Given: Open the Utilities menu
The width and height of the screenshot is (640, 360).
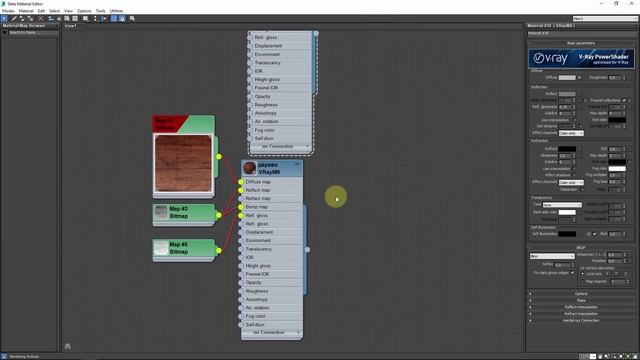Looking at the screenshot, I should point(116,11).
